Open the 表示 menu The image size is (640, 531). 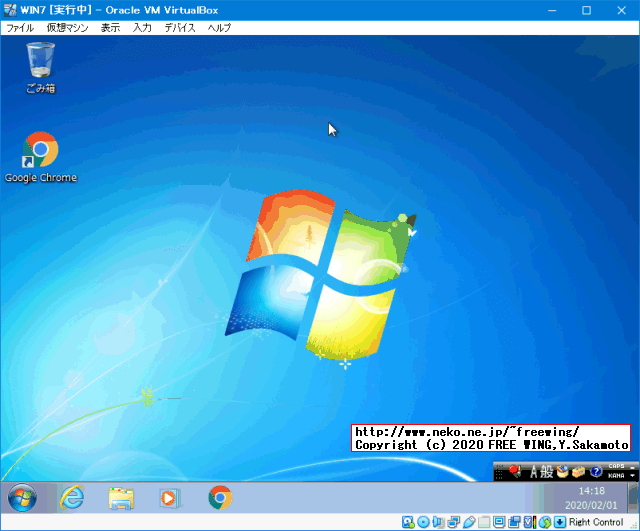(110, 28)
